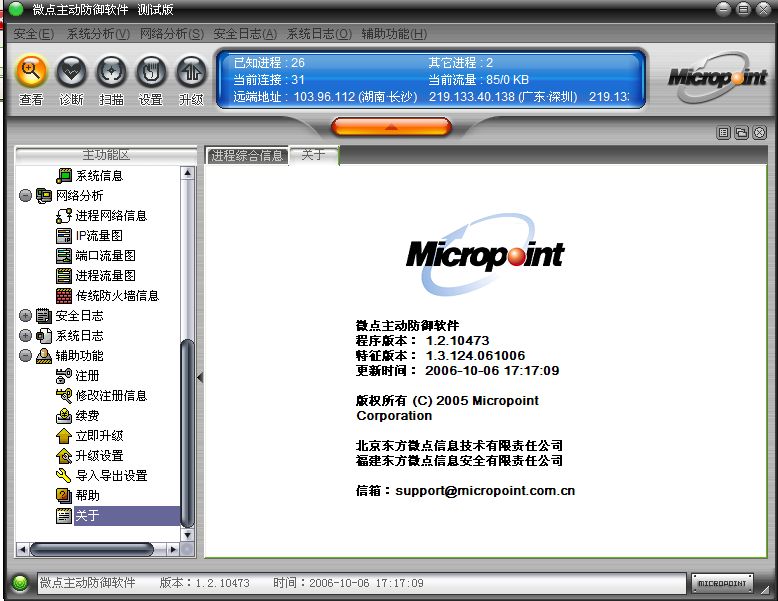Open the 诊断 diagnosis toolbar icon
Image resolution: width=778 pixels, height=601 pixels.
pos(71,72)
